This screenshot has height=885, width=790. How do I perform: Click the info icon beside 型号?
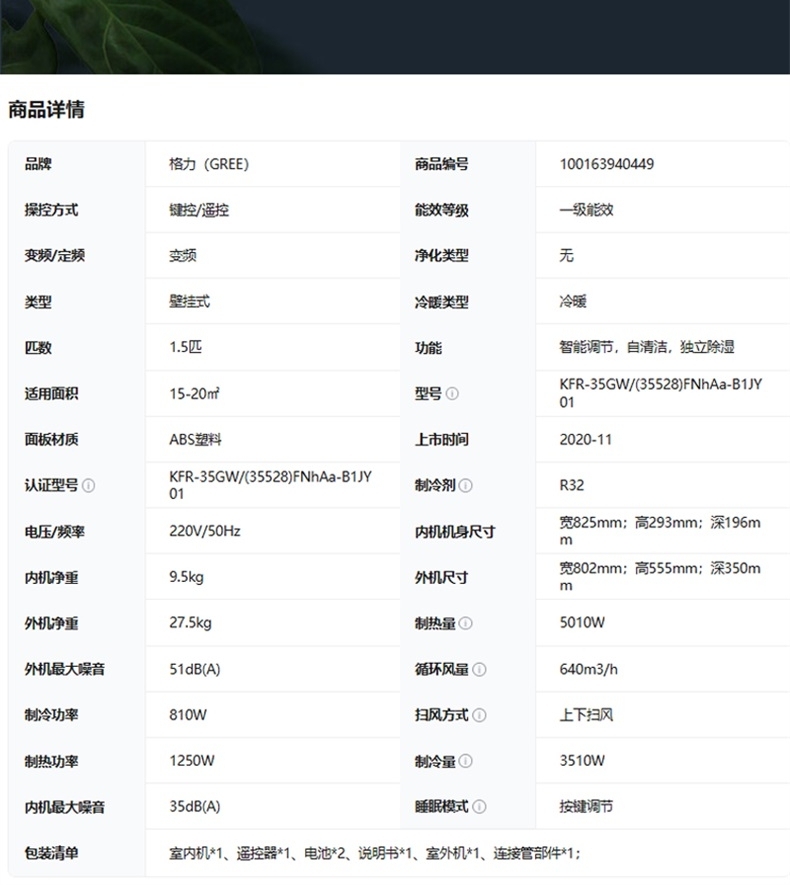point(452,394)
